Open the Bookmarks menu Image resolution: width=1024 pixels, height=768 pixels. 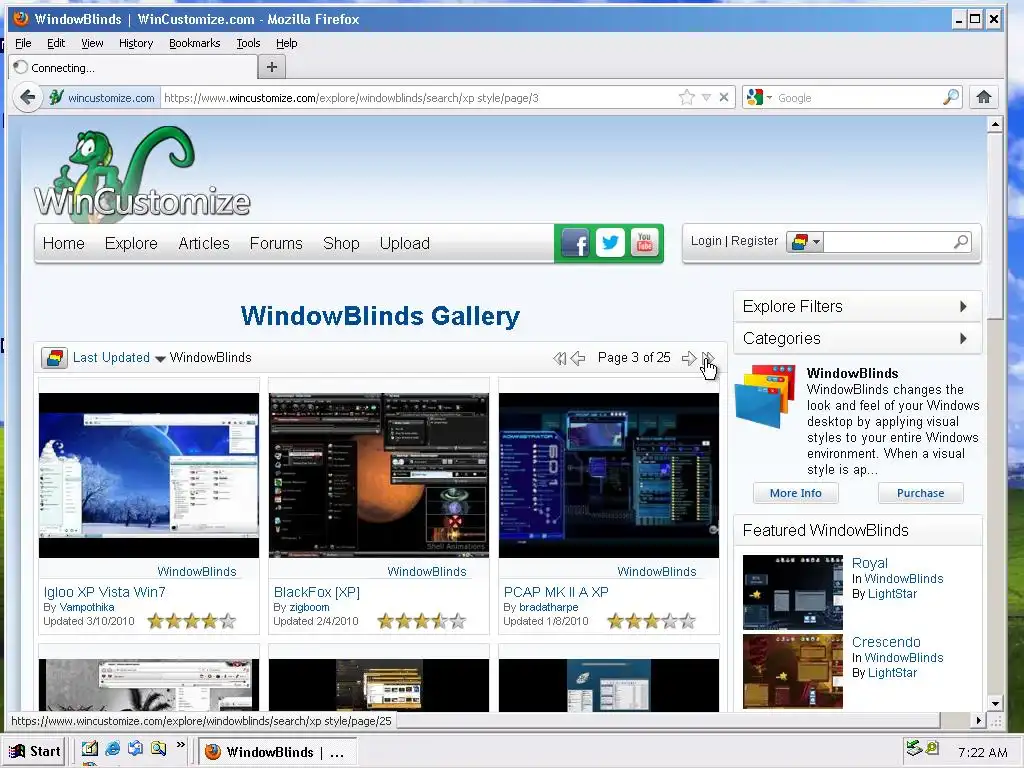point(195,43)
